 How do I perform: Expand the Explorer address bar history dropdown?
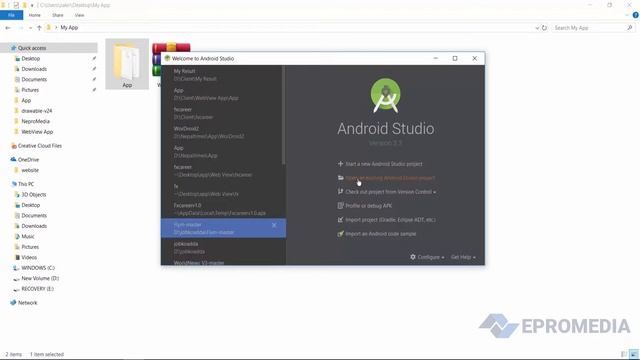tap(537, 28)
